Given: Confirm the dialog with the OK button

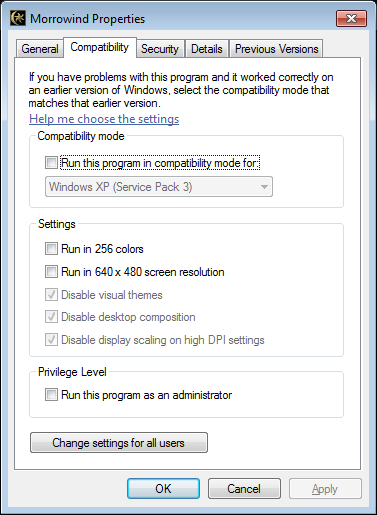Looking at the screenshot, I should coord(163,489).
